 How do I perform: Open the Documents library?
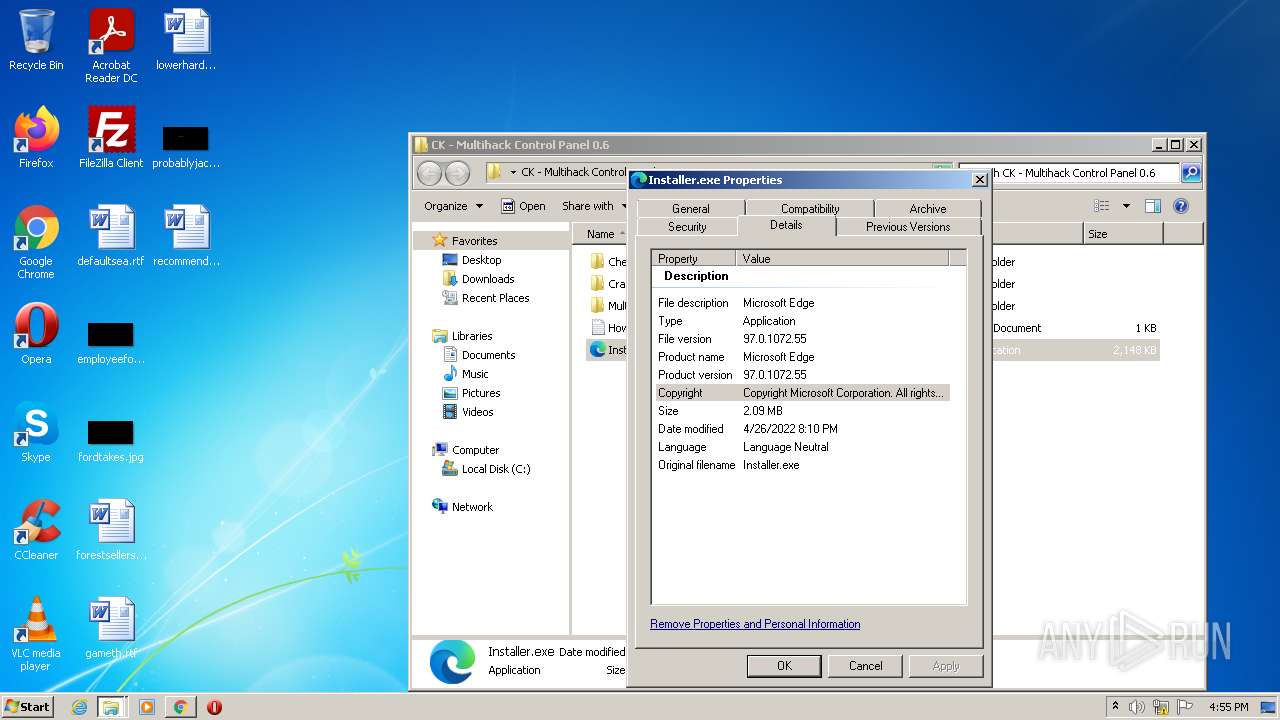tap(488, 355)
